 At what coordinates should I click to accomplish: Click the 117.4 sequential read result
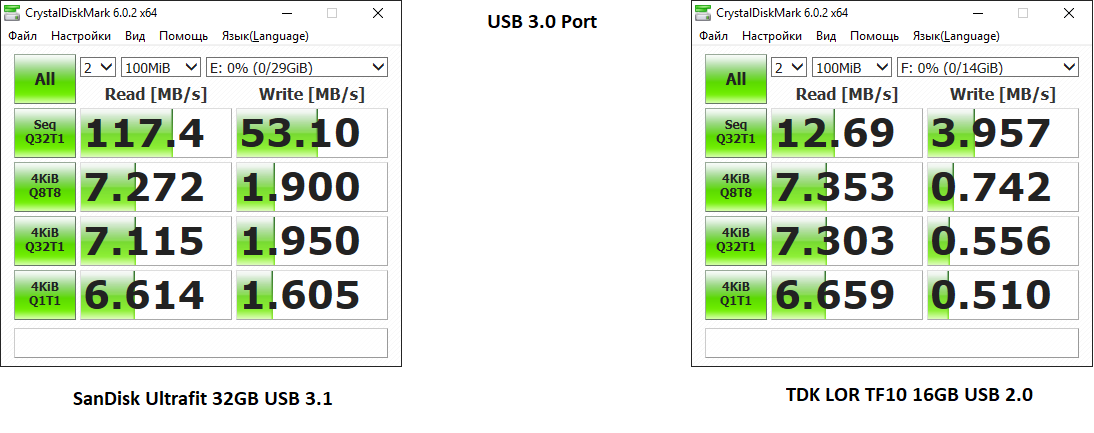tap(156, 132)
